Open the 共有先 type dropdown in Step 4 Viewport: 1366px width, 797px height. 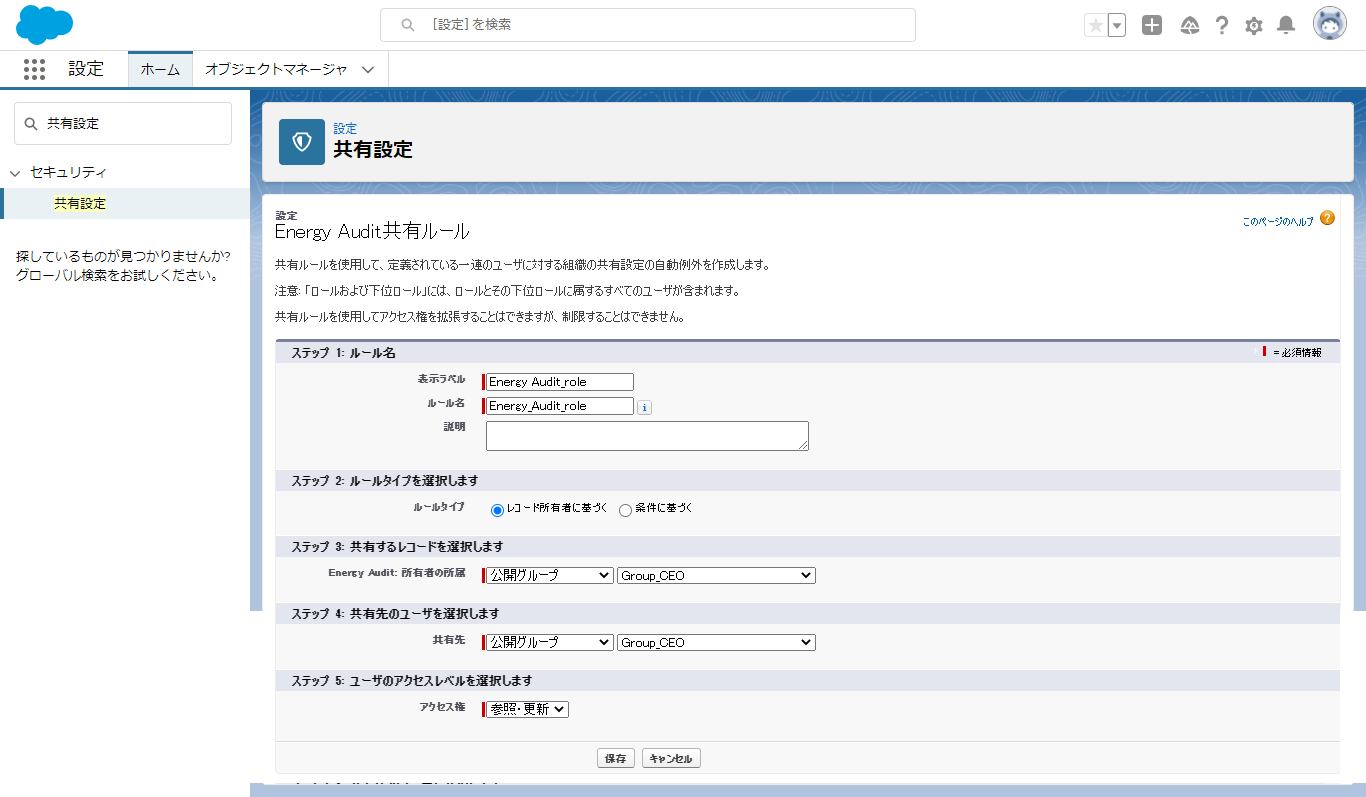(x=550, y=642)
